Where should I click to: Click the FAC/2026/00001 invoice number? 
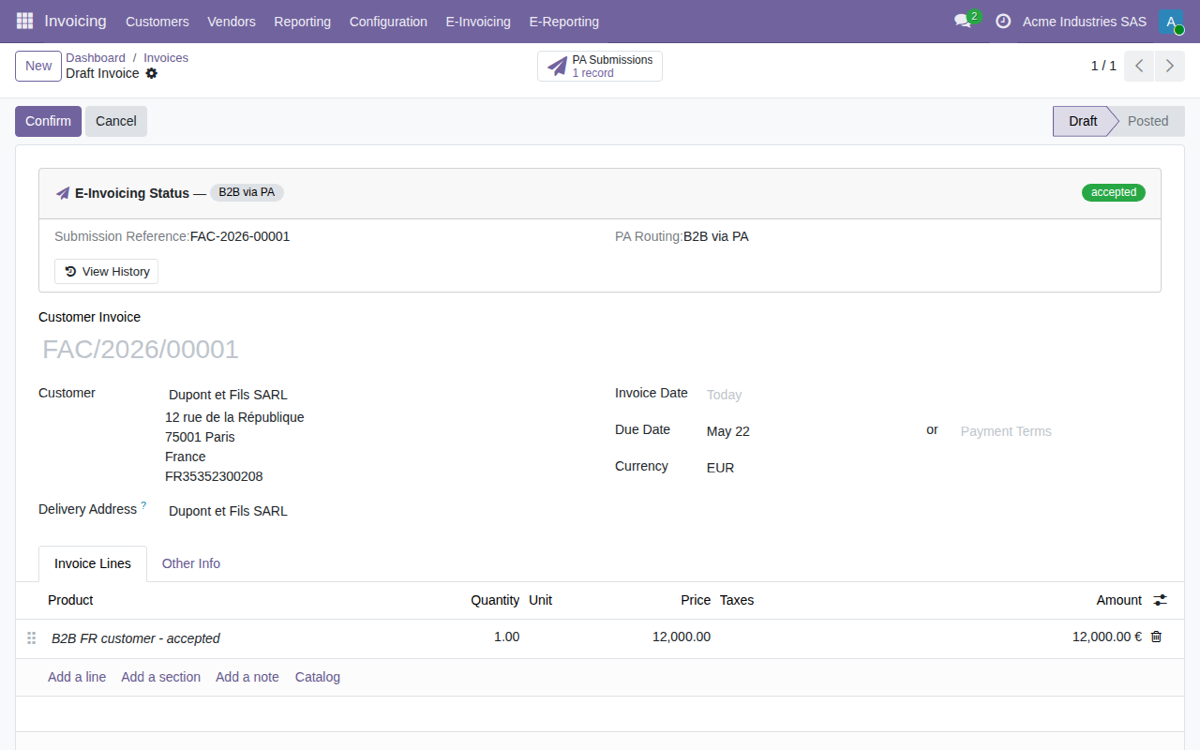(140, 350)
